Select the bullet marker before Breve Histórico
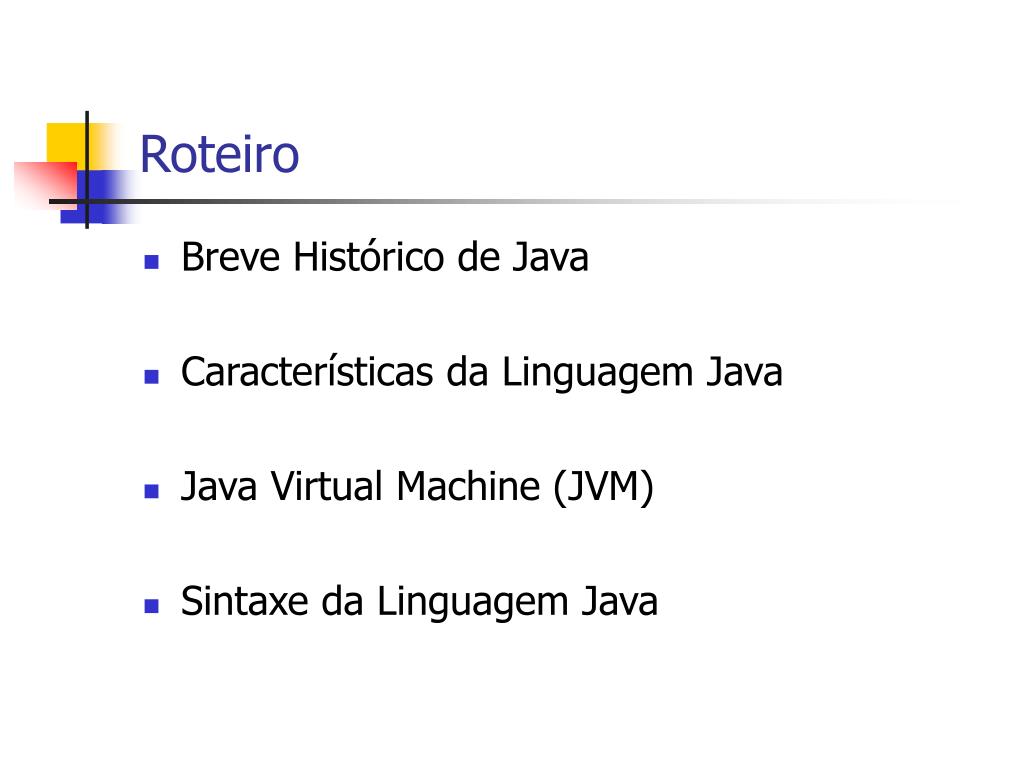1024x768 pixels. coord(152,262)
